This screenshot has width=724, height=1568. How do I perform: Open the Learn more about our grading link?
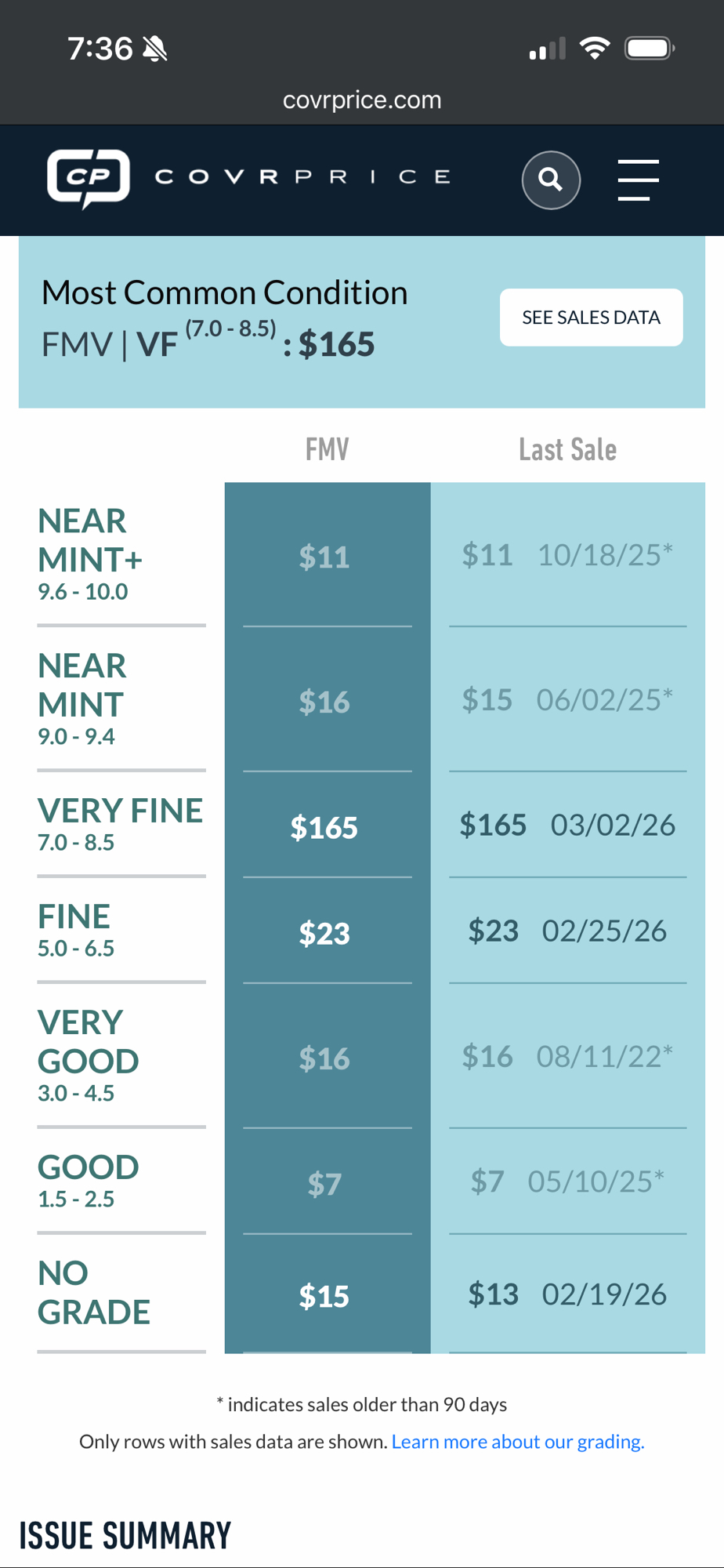[x=518, y=1441]
